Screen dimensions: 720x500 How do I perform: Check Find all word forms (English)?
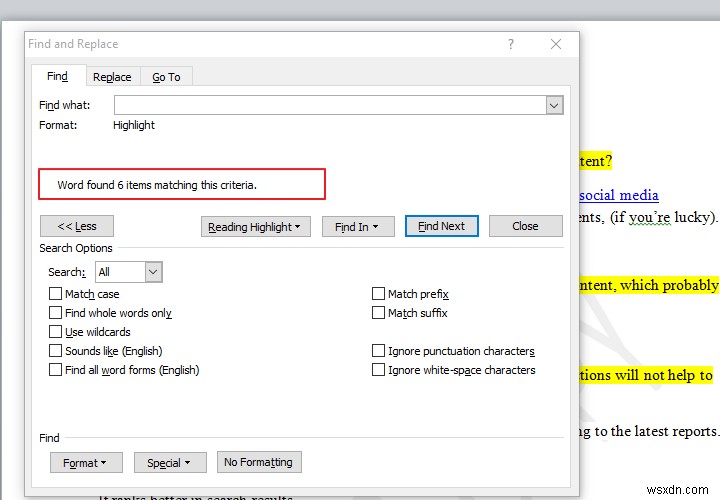pos(55,370)
